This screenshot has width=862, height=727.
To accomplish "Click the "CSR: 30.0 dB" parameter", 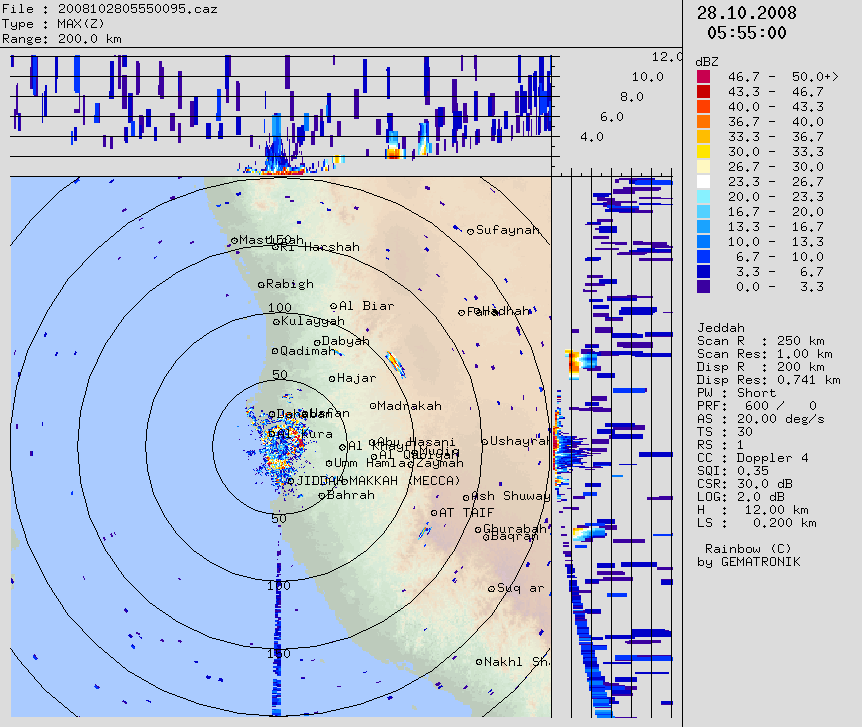I will (745, 484).
